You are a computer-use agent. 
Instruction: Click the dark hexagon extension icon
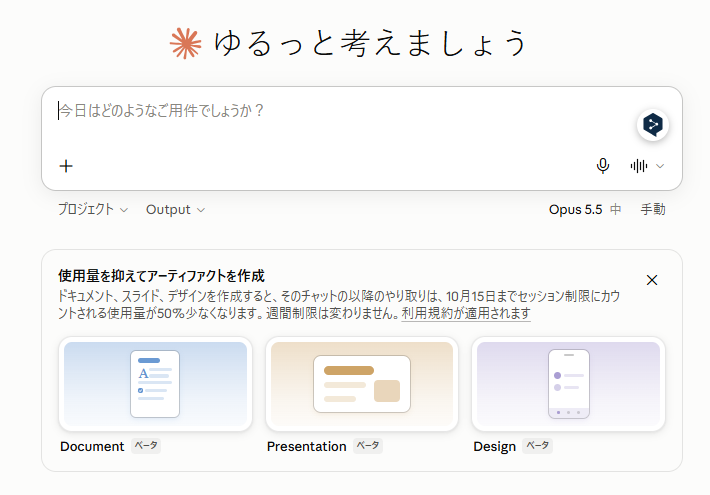tap(653, 125)
